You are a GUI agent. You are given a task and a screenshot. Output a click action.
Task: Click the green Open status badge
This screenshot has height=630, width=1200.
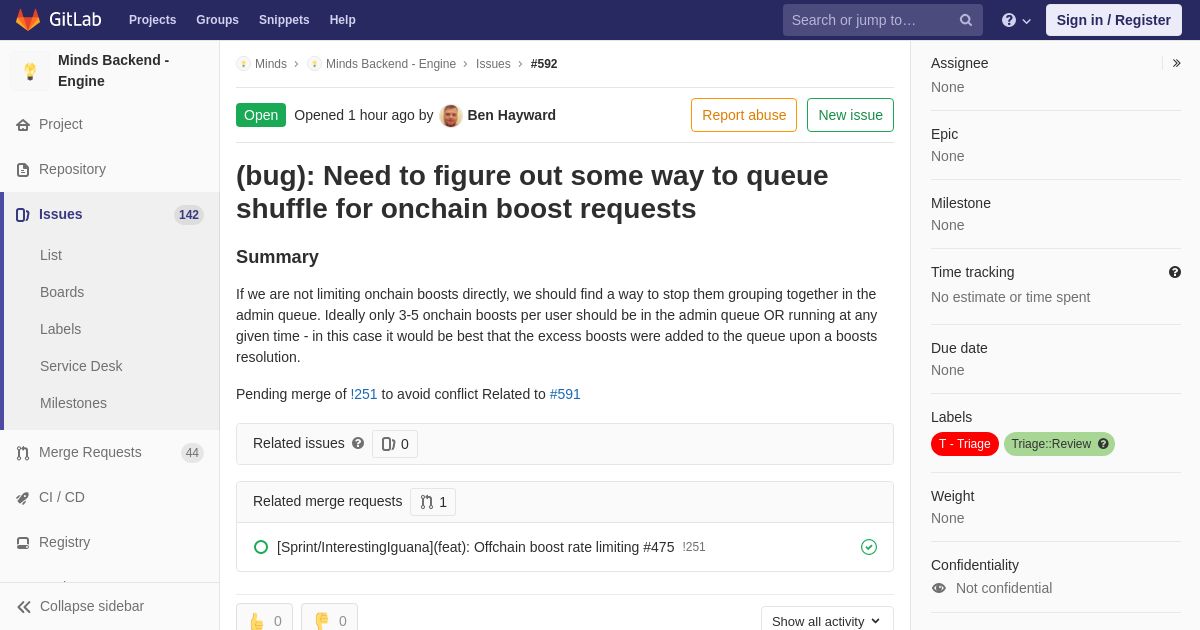coord(261,115)
